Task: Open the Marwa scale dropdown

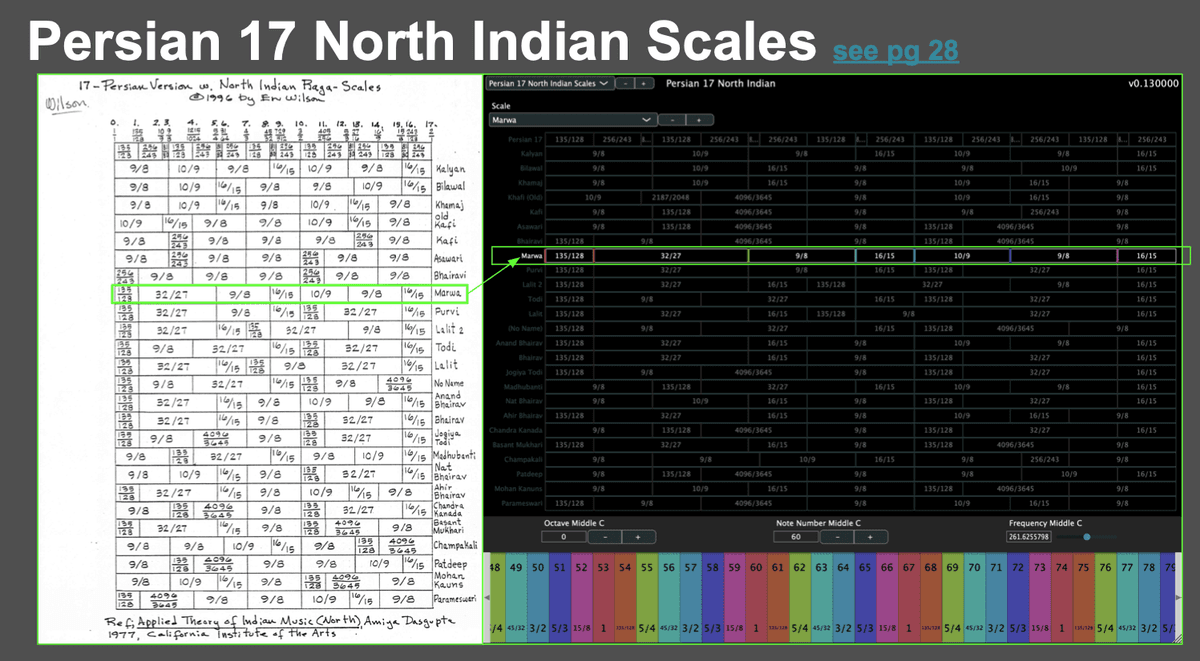Action: [x=572, y=120]
